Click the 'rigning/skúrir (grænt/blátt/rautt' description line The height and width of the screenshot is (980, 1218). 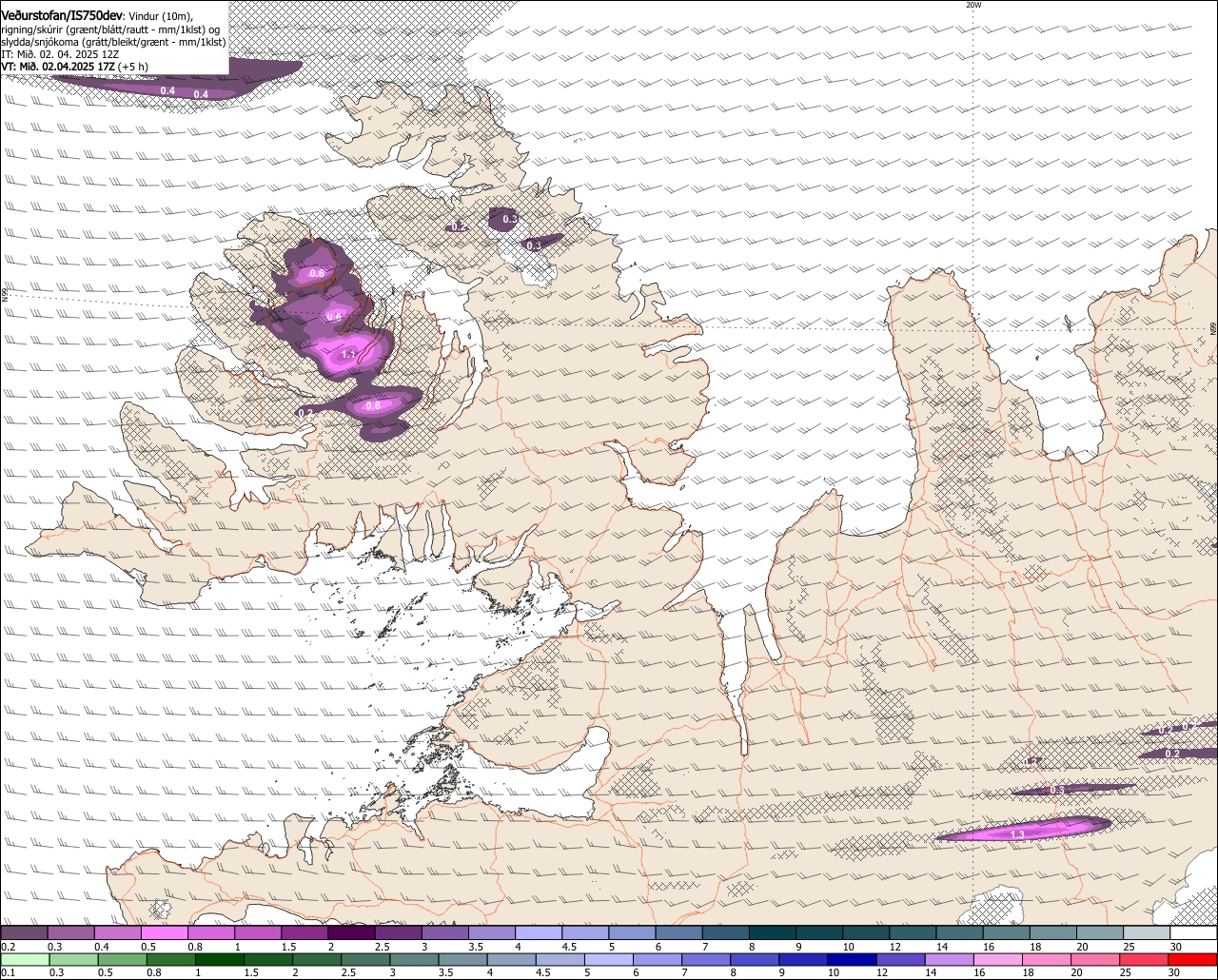pos(112,29)
